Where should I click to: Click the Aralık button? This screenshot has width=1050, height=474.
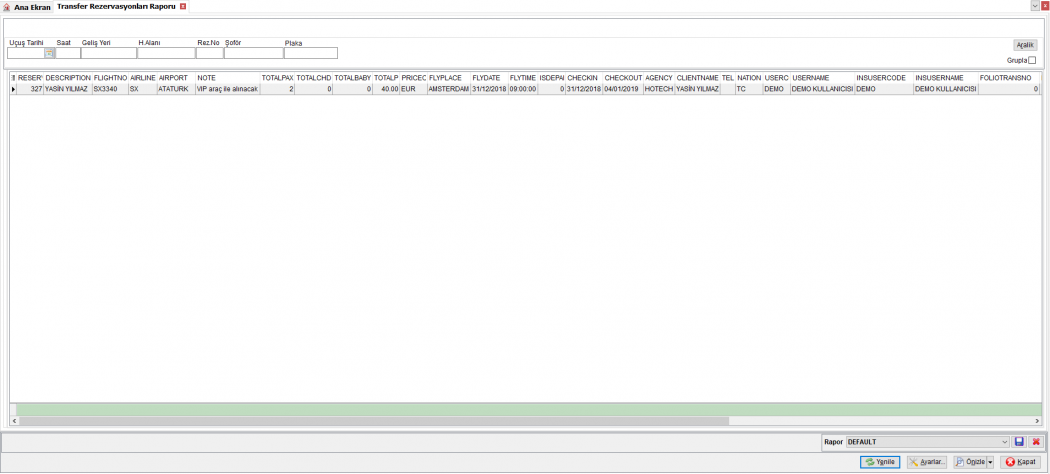[x=1025, y=45]
